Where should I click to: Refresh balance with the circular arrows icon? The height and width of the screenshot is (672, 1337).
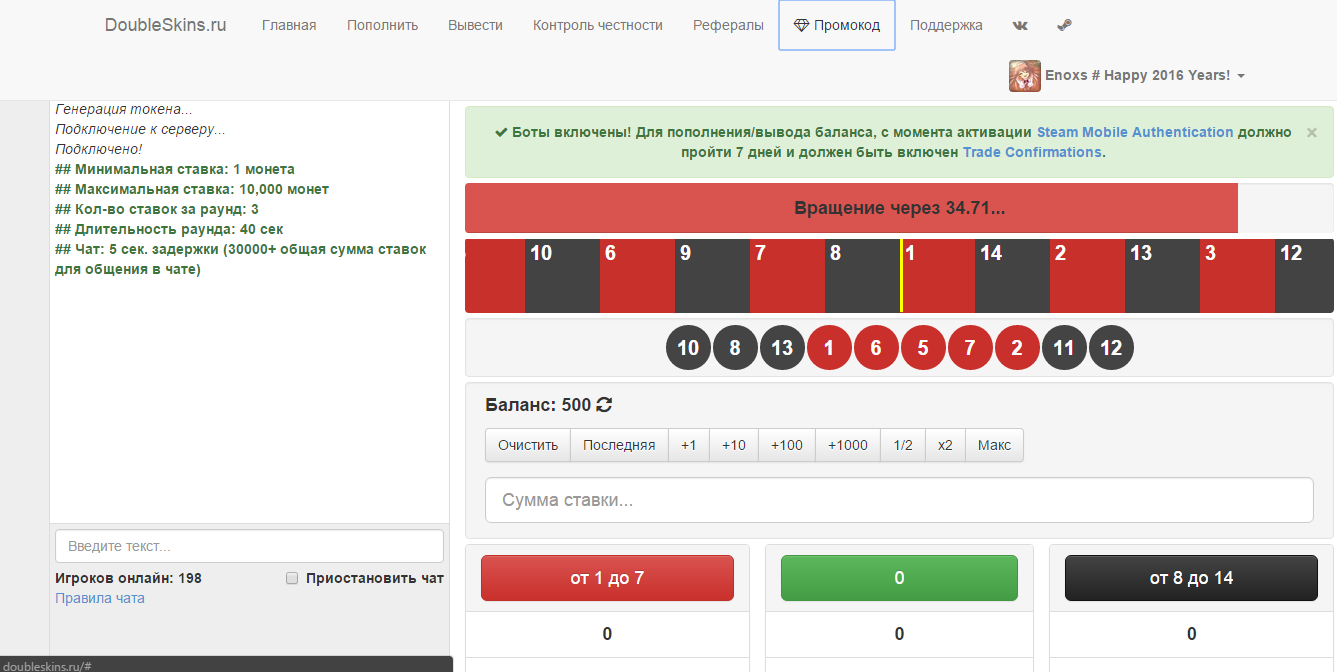pos(604,405)
